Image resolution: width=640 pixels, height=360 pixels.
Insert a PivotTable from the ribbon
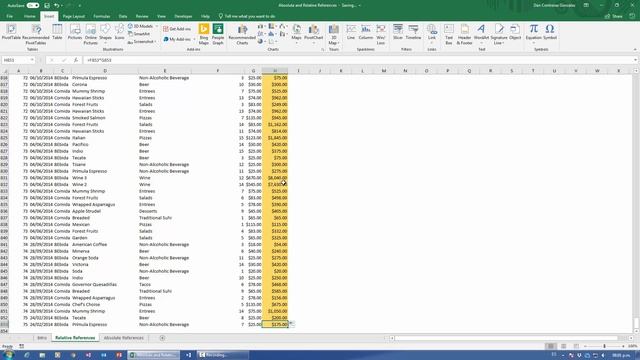click(x=11, y=32)
